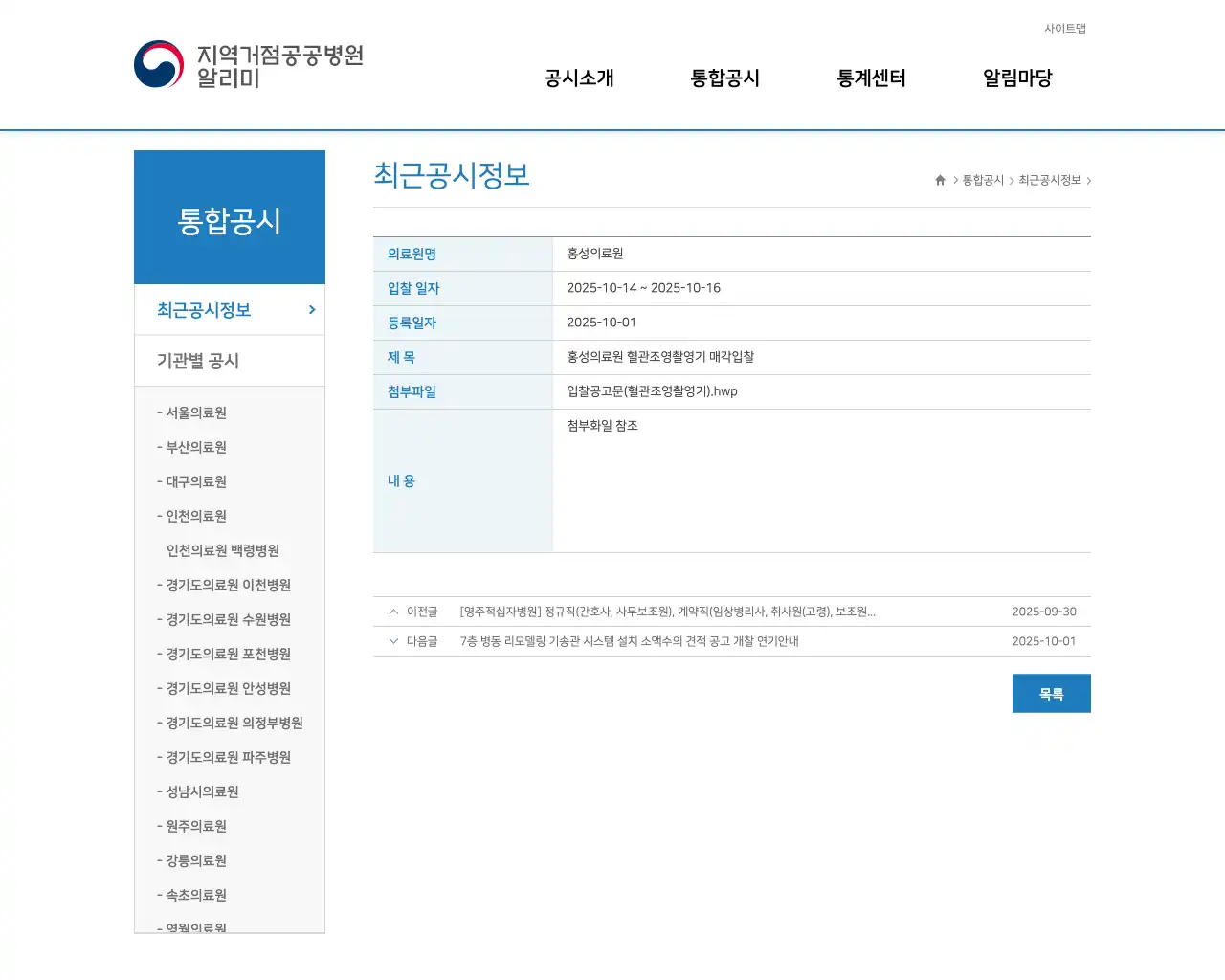Screen dimensions: 1225x980
Task: Click the home icon in the breadcrumb
Action: point(939,180)
